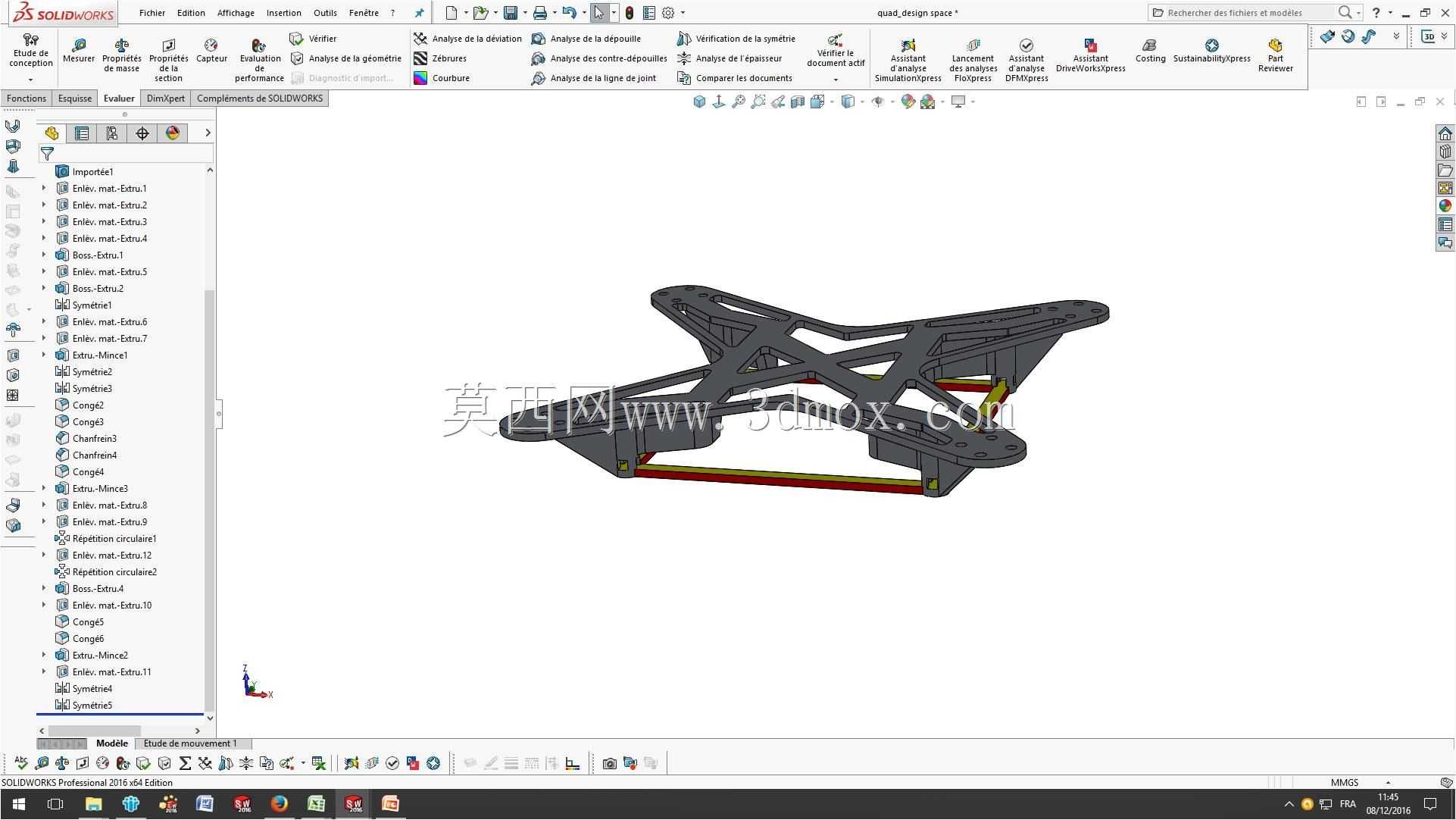Image resolution: width=1456 pixels, height=820 pixels.
Task: Expand Extru.-Mince1 feature
Action: tap(43, 355)
